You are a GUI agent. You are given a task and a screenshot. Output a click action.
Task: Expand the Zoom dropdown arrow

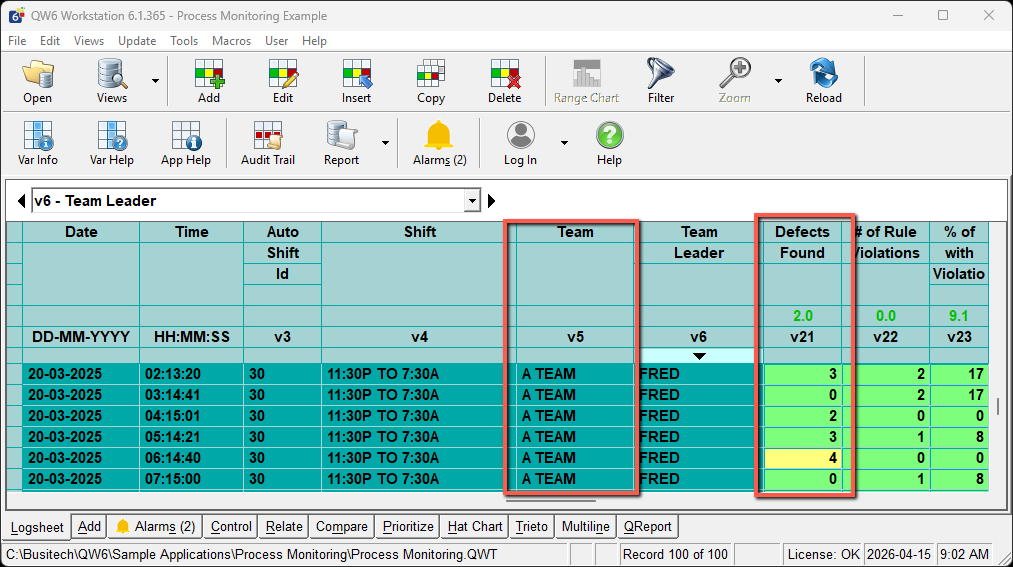coord(778,81)
